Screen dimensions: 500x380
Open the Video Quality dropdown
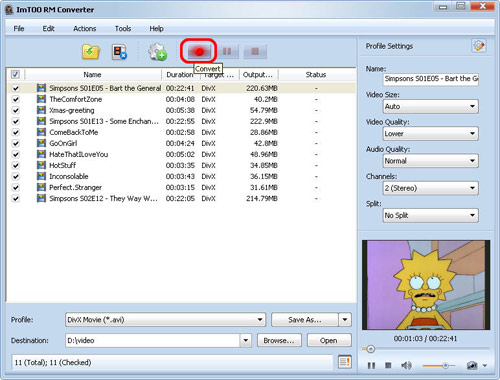[431, 134]
